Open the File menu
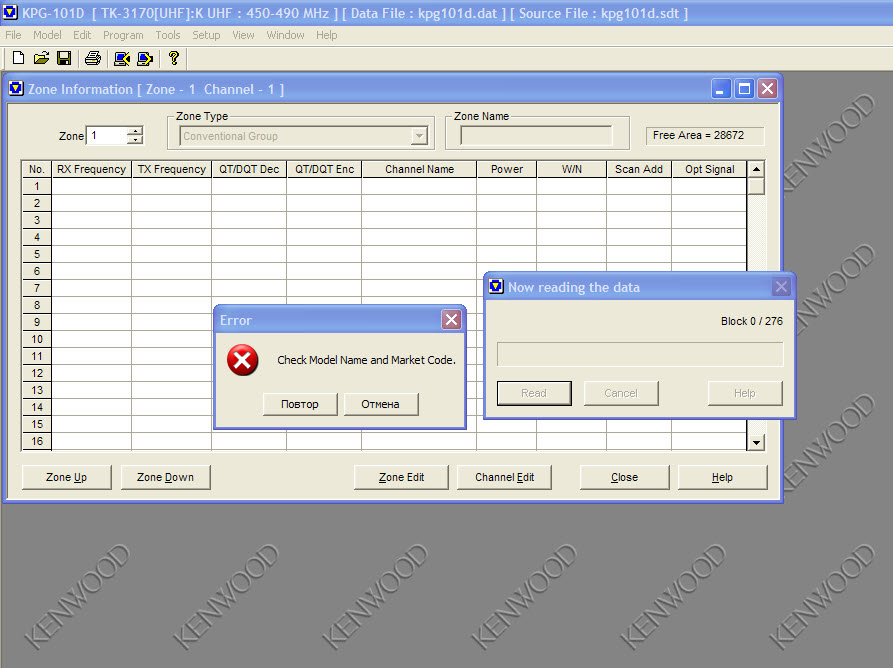This screenshot has height=668, width=893. click(13, 35)
